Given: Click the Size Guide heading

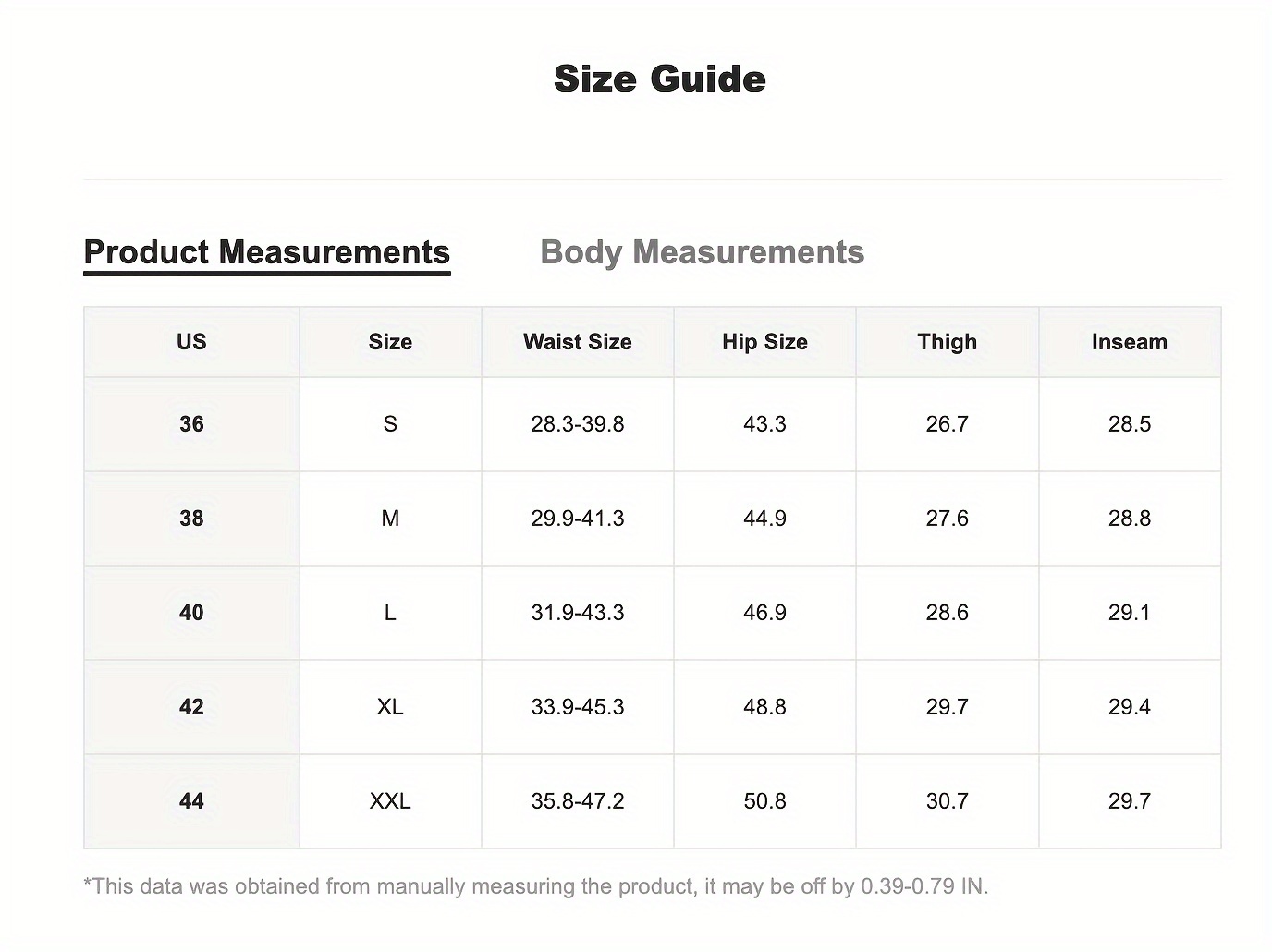Looking at the screenshot, I should click(x=659, y=79).
